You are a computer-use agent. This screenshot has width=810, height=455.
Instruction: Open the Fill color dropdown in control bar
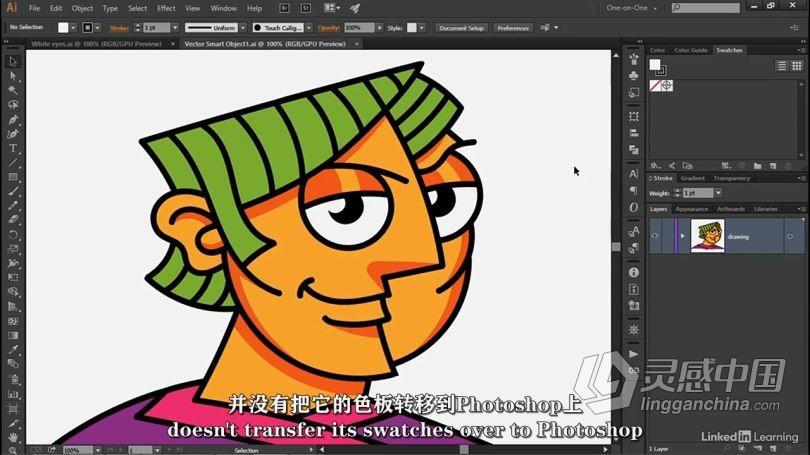click(x=73, y=28)
